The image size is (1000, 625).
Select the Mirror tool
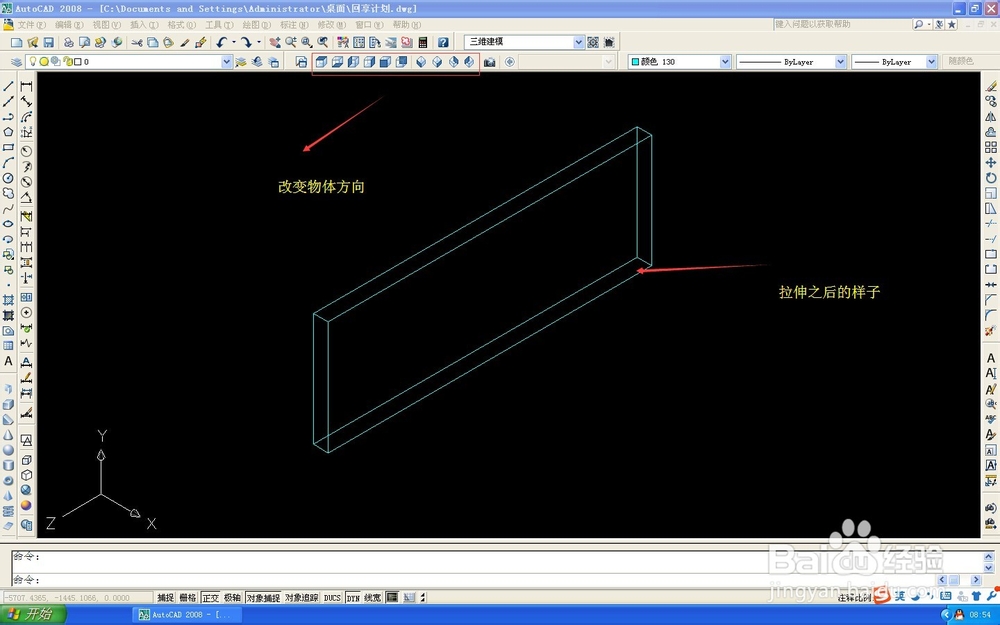990,117
